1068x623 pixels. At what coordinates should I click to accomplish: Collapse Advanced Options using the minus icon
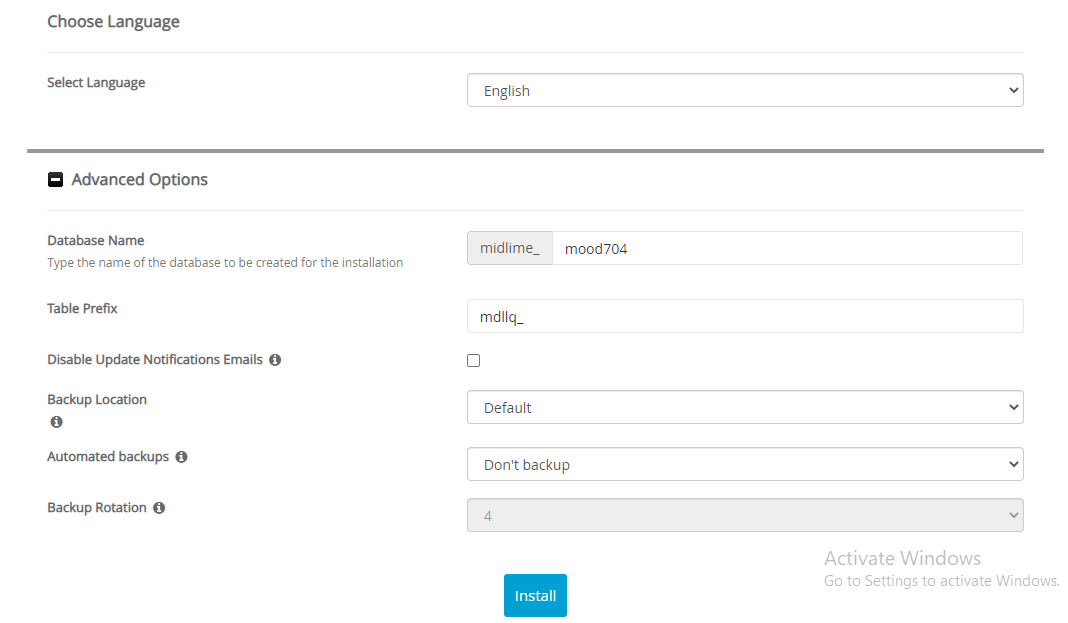[55, 180]
